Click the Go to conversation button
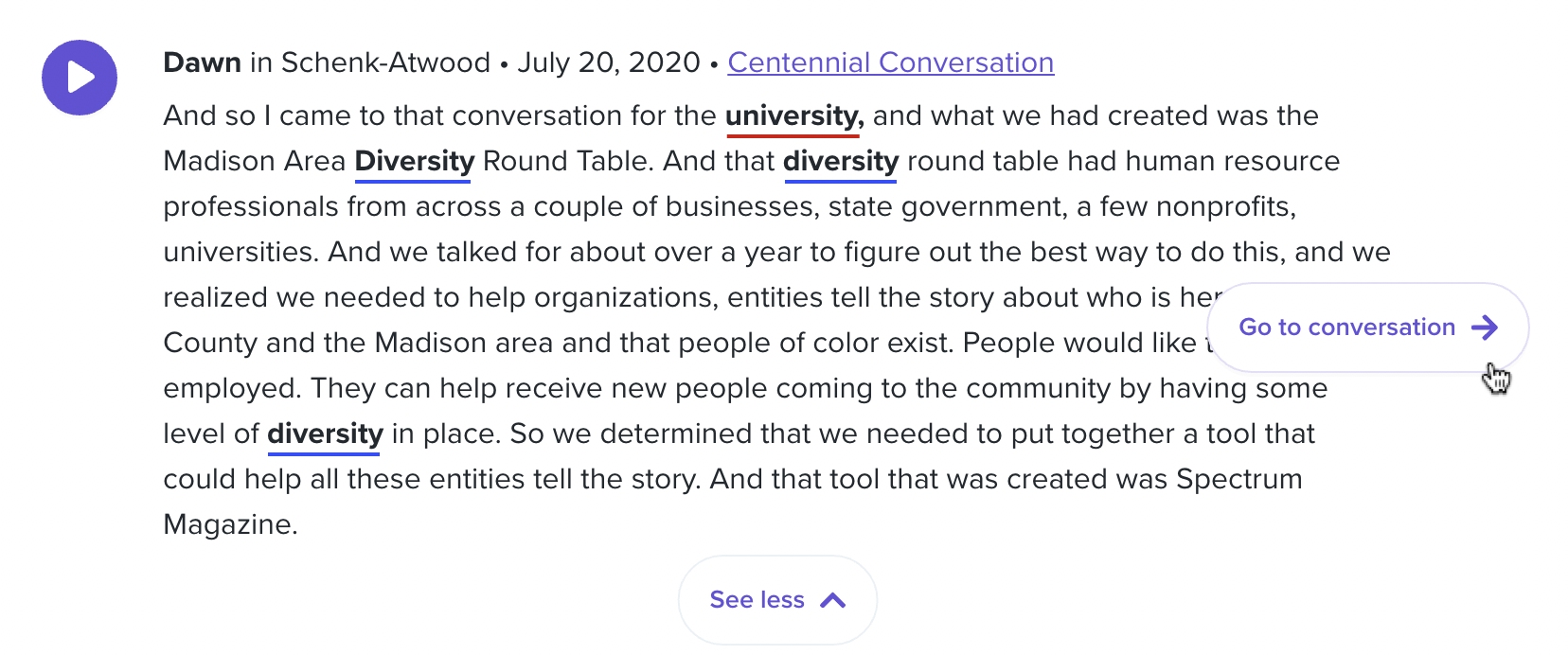Image resolution: width=1568 pixels, height=655 pixels. pyautogui.click(x=1368, y=327)
